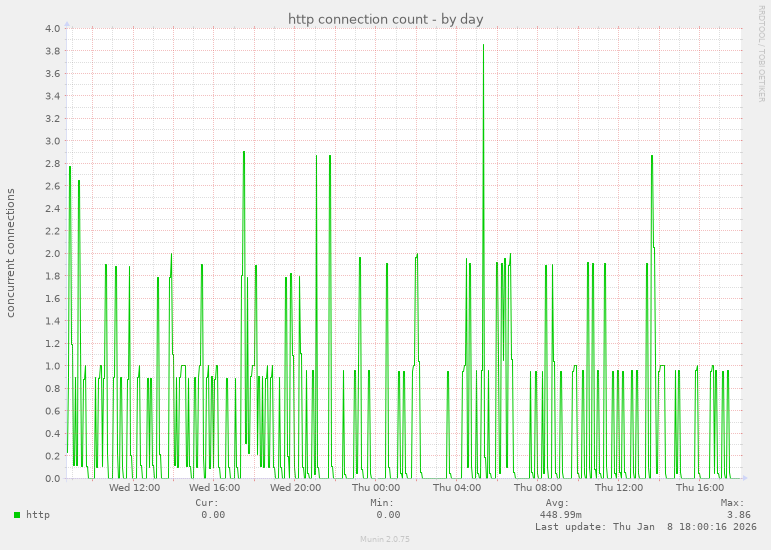
Task: Click the 'Thu 12:00' x-axis label
Action: (x=619, y=488)
